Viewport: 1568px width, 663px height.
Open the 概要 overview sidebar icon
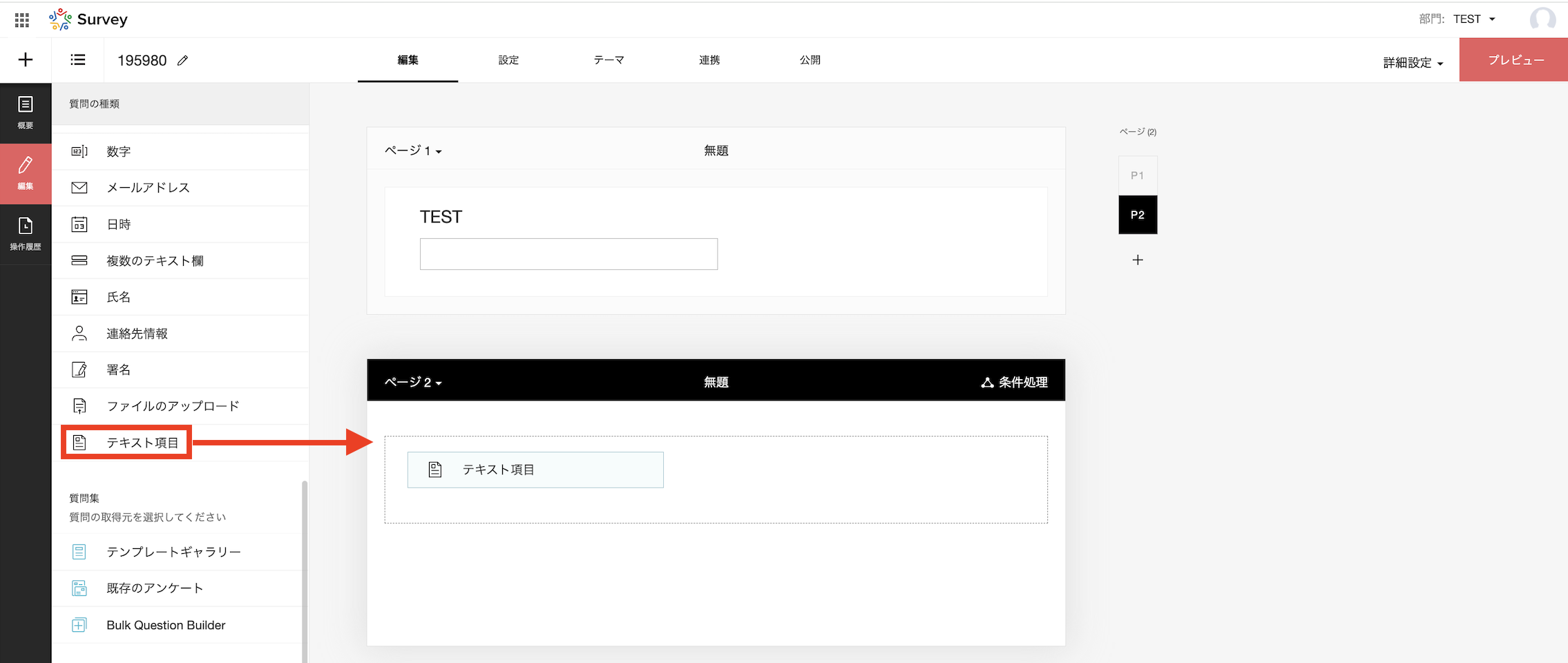[x=26, y=113]
